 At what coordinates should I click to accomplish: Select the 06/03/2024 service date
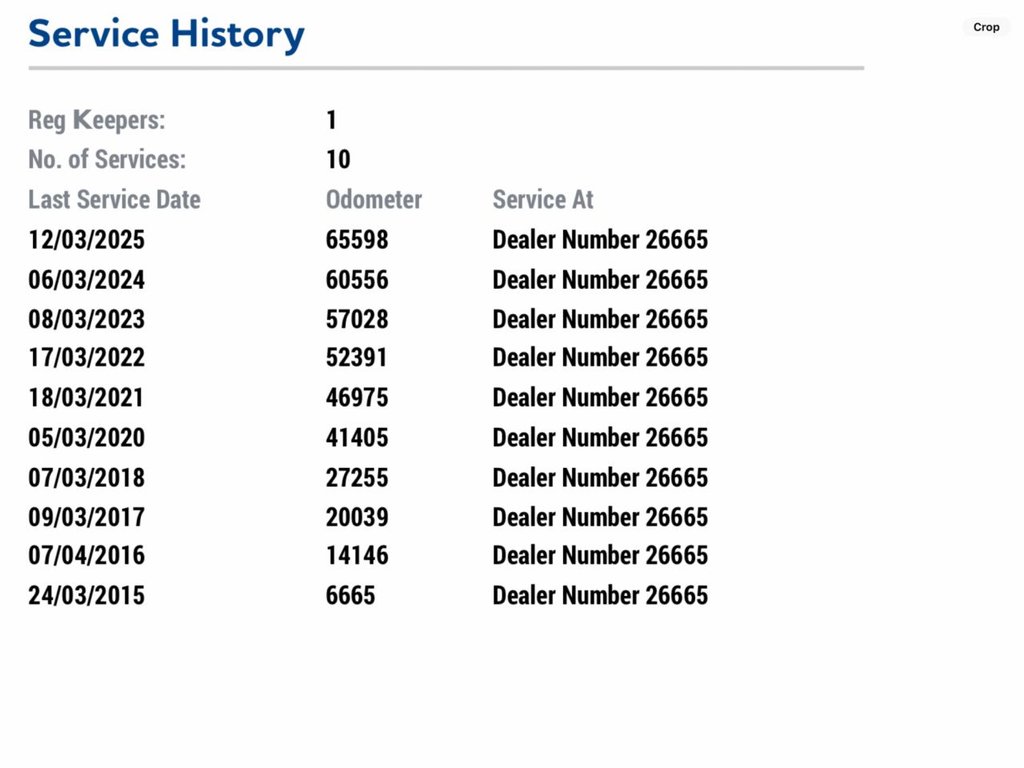click(x=87, y=280)
